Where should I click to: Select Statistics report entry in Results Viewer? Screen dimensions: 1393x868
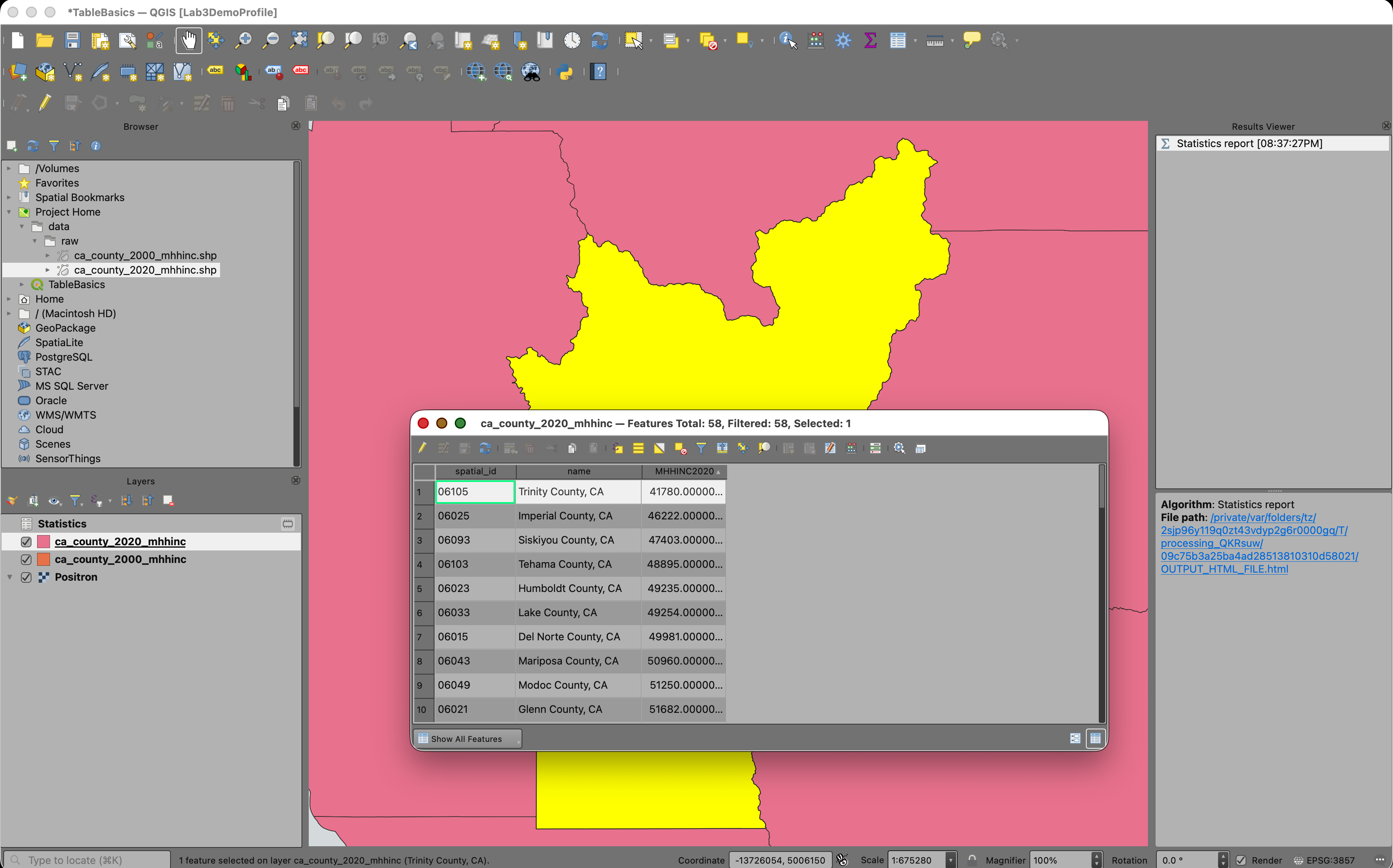pyautogui.click(x=1249, y=143)
